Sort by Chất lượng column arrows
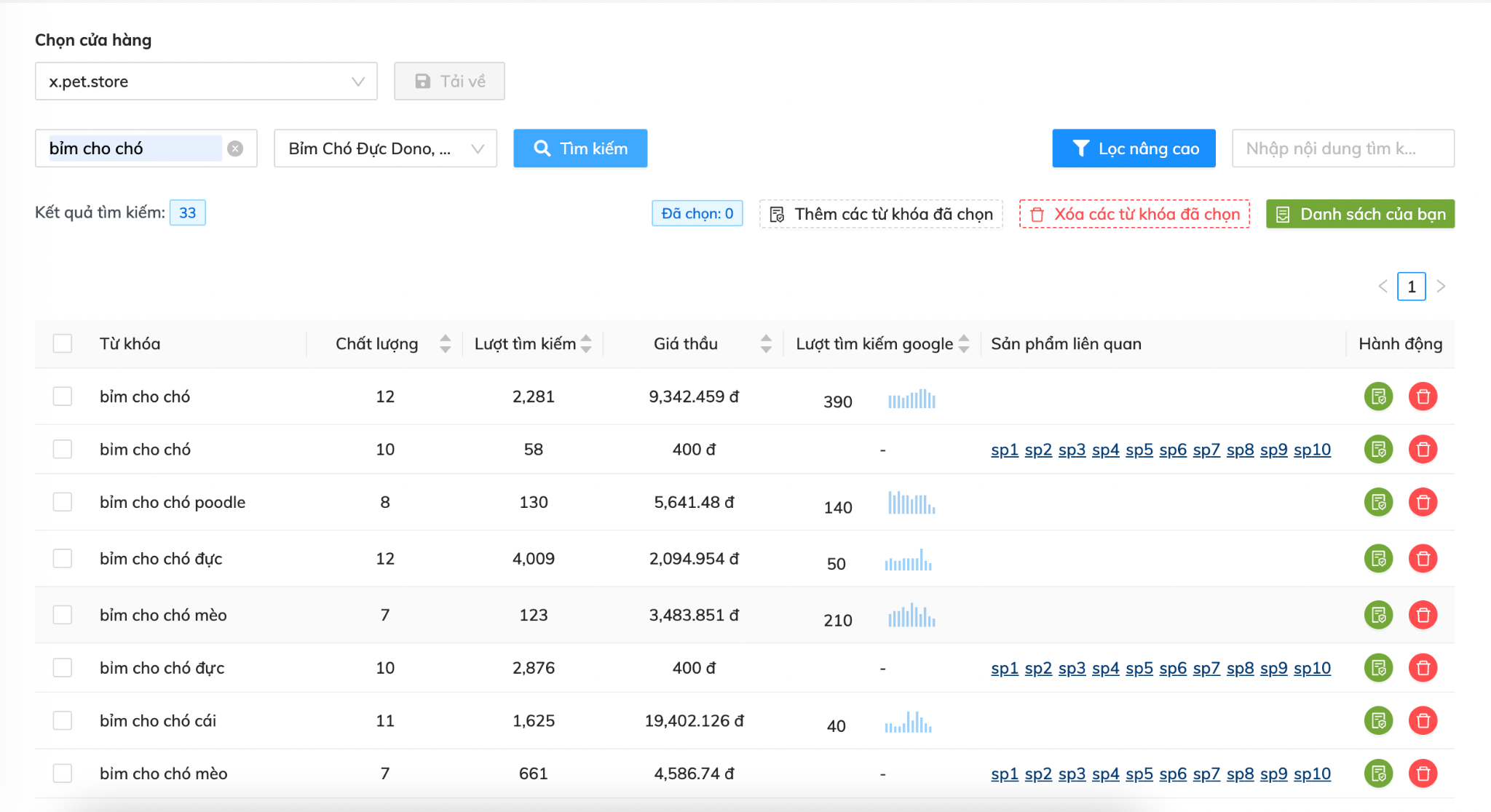1491x812 pixels. click(x=445, y=343)
